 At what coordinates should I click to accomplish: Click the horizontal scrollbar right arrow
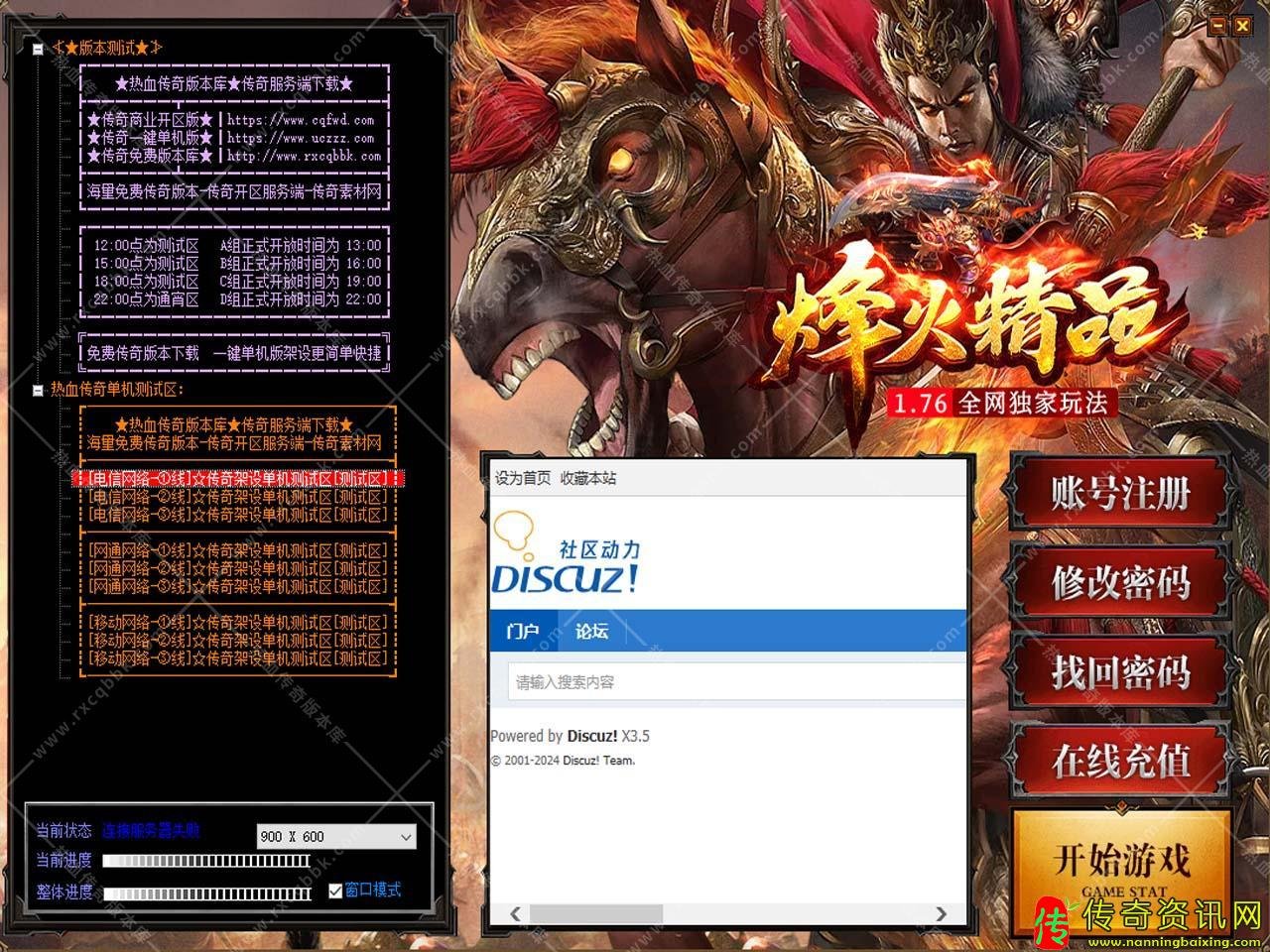click(x=941, y=913)
